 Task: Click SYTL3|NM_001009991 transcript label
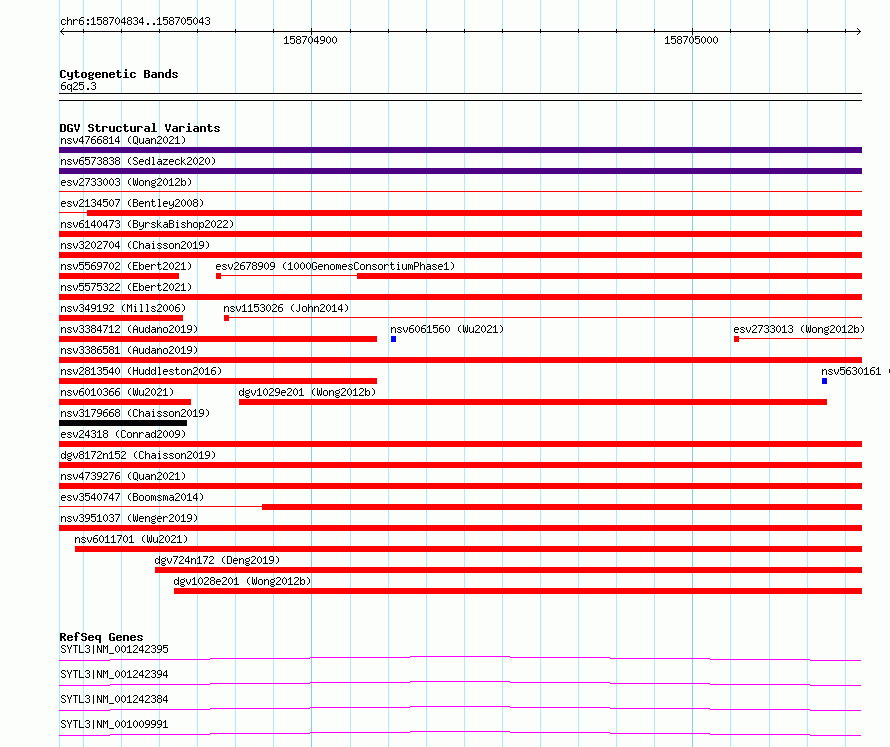(x=114, y=724)
